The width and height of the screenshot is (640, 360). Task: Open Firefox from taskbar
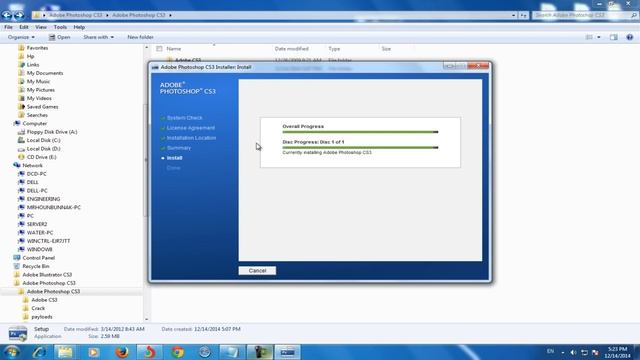pos(121,352)
